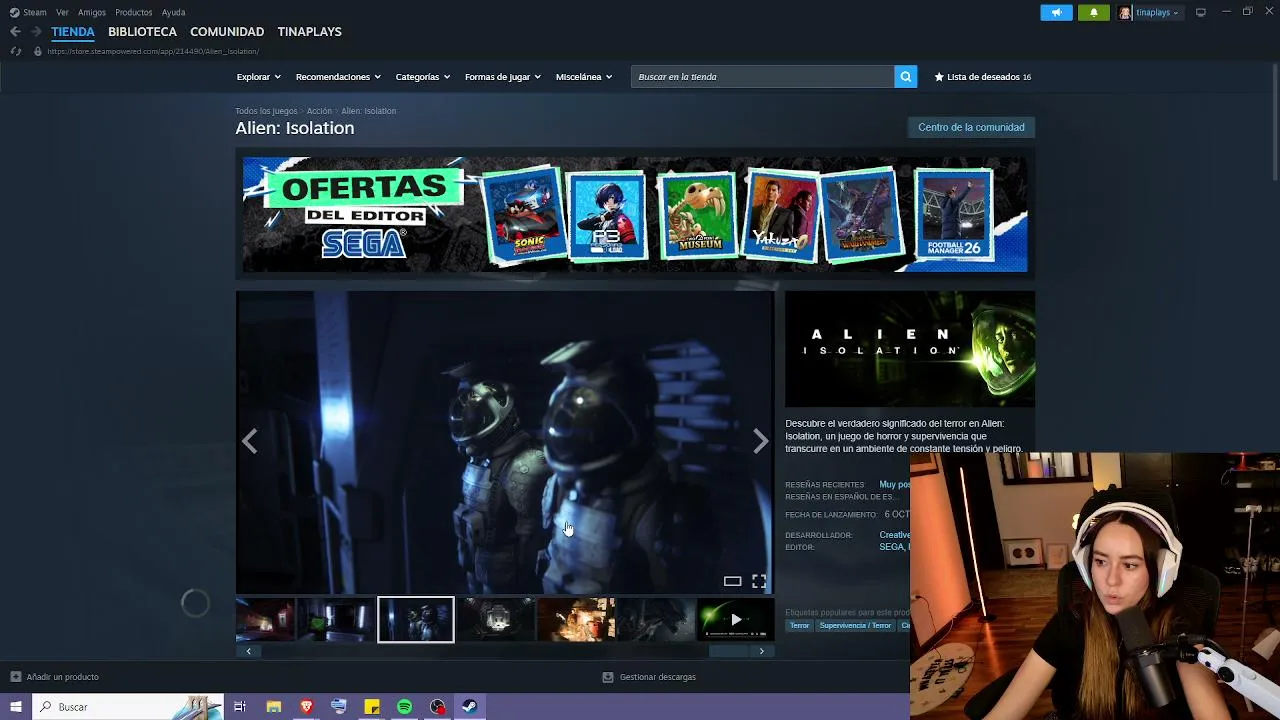
Task: Toggle theater mode on the media viewer
Action: pyautogui.click(x=732, y=581)
